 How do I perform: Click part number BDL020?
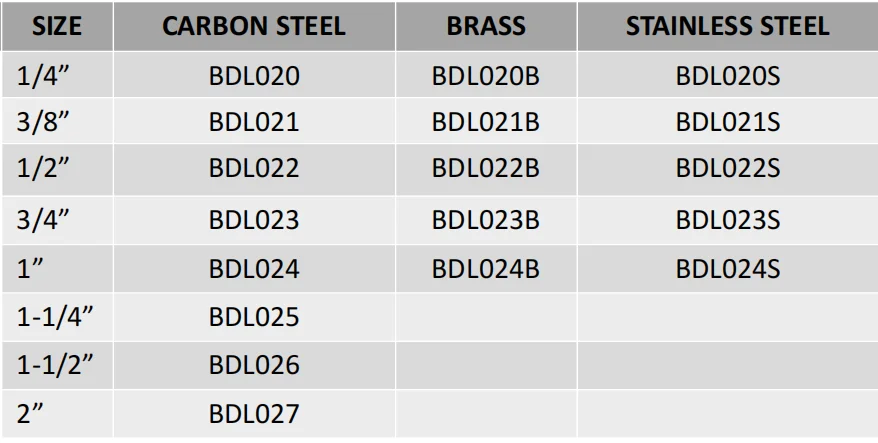pyautogui.click(x=254, y=76)
